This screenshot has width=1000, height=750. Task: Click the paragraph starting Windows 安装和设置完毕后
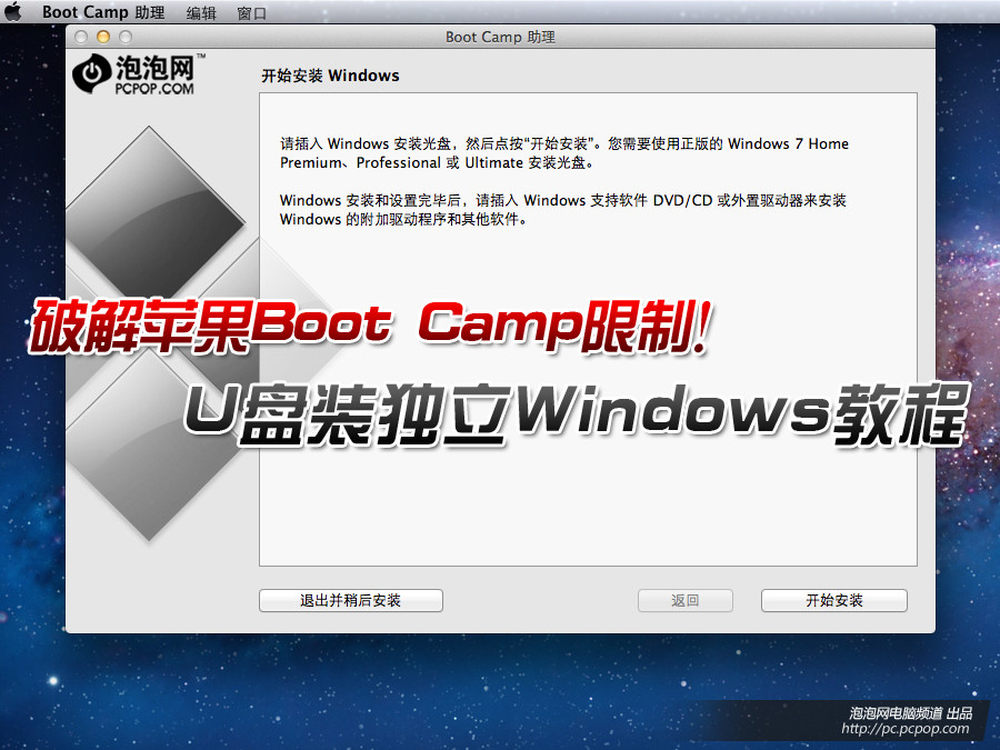click(x=563, y=210)
